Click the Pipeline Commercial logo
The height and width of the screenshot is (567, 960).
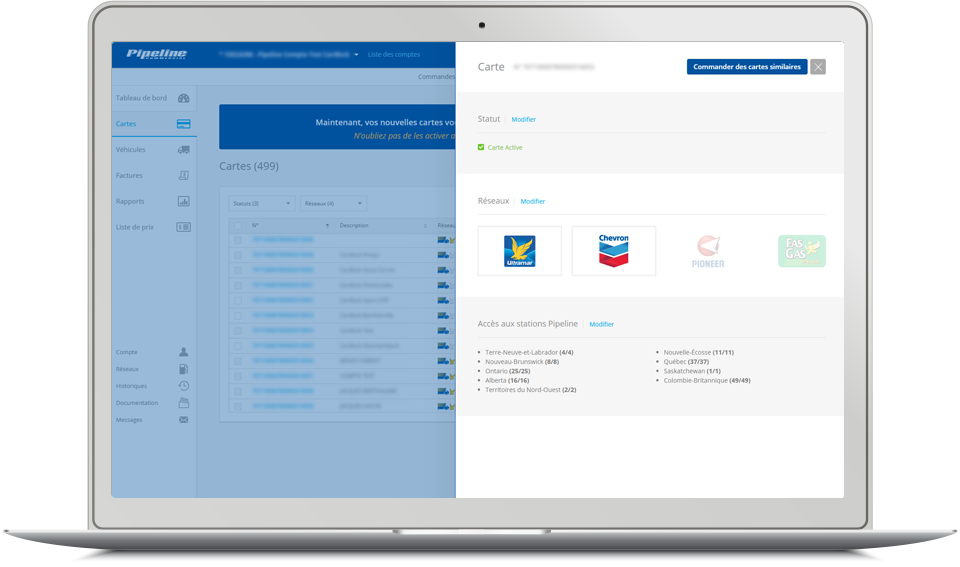(156, 54)
